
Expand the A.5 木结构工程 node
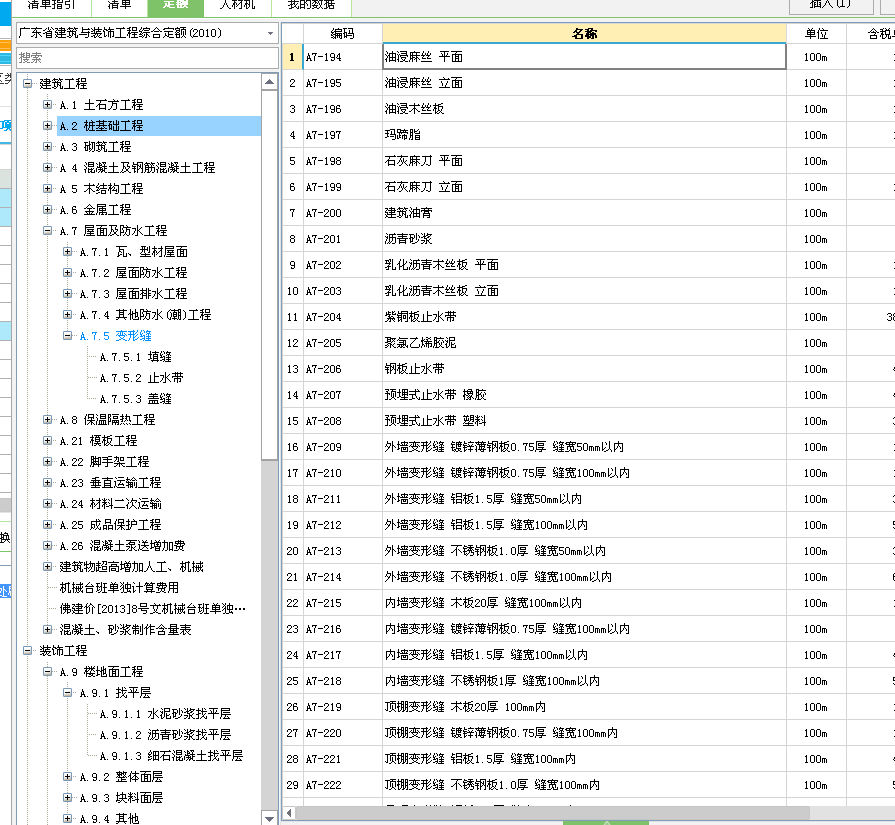pos(47,188)
